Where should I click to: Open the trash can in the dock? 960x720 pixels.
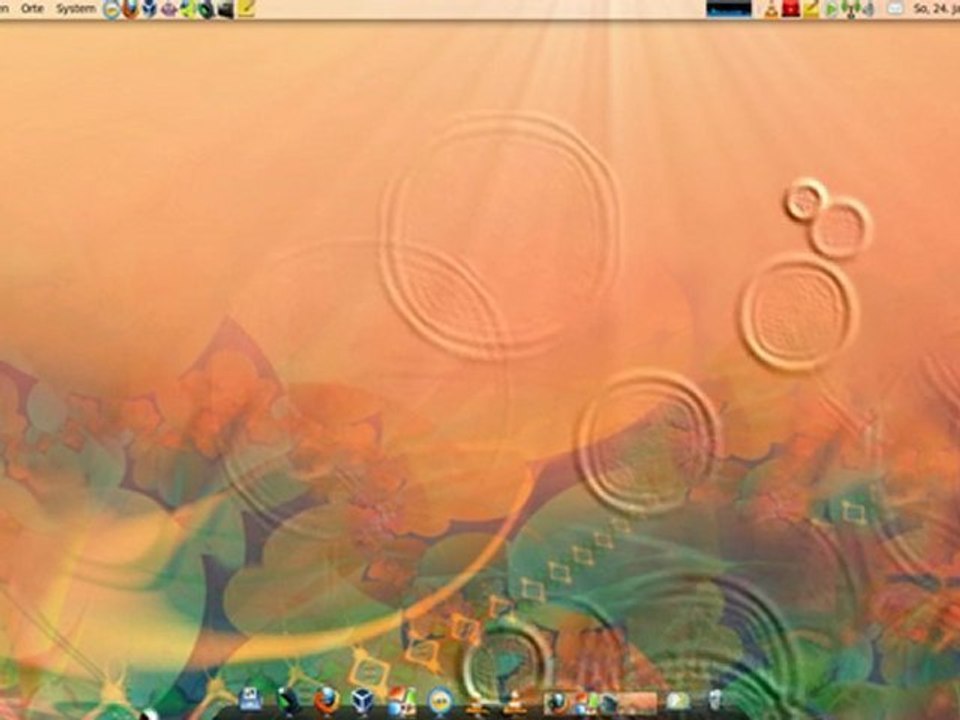tap(714, 701)
